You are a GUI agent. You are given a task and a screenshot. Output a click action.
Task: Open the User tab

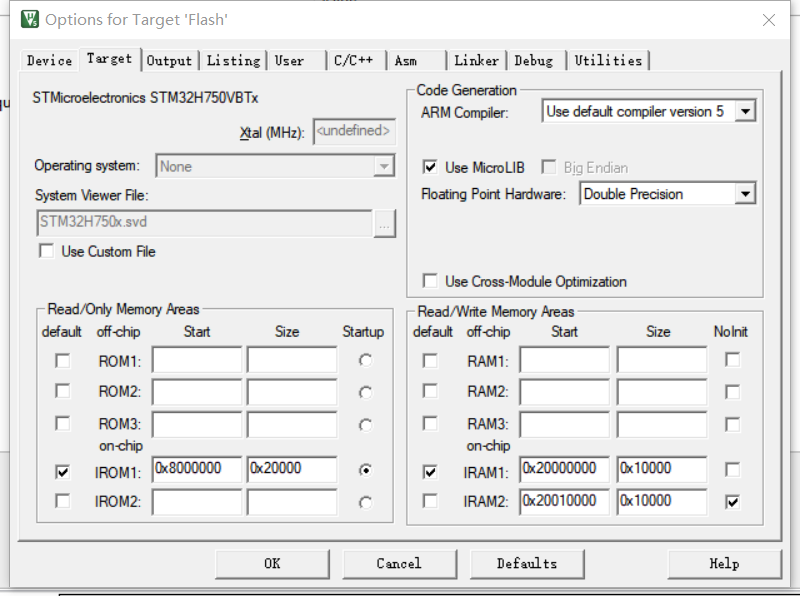tap(297, 60)
